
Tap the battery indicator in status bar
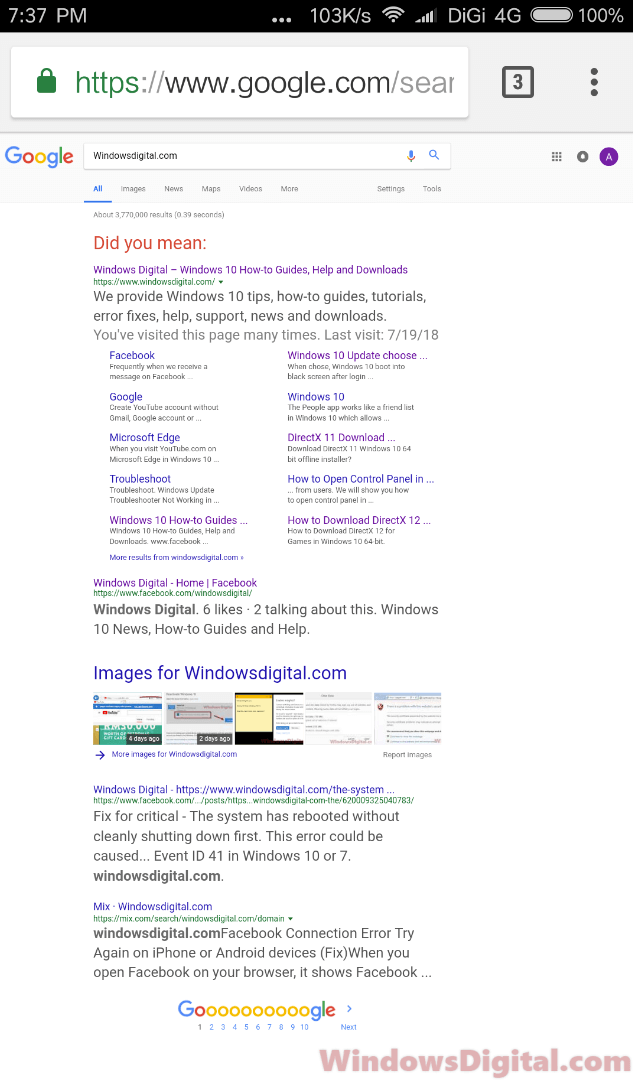pyautogui.click(x=551, y=15)
